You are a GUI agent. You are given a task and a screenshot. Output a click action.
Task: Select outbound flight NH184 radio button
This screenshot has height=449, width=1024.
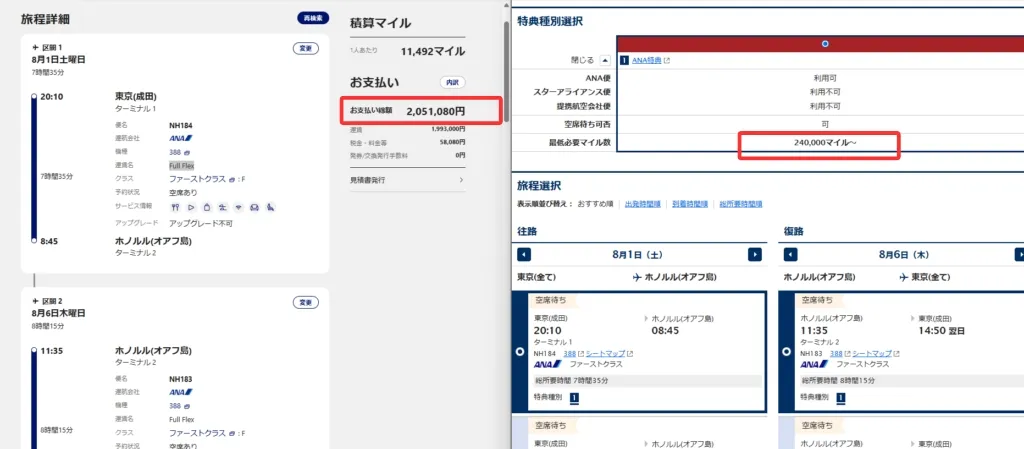pos(520,351)
